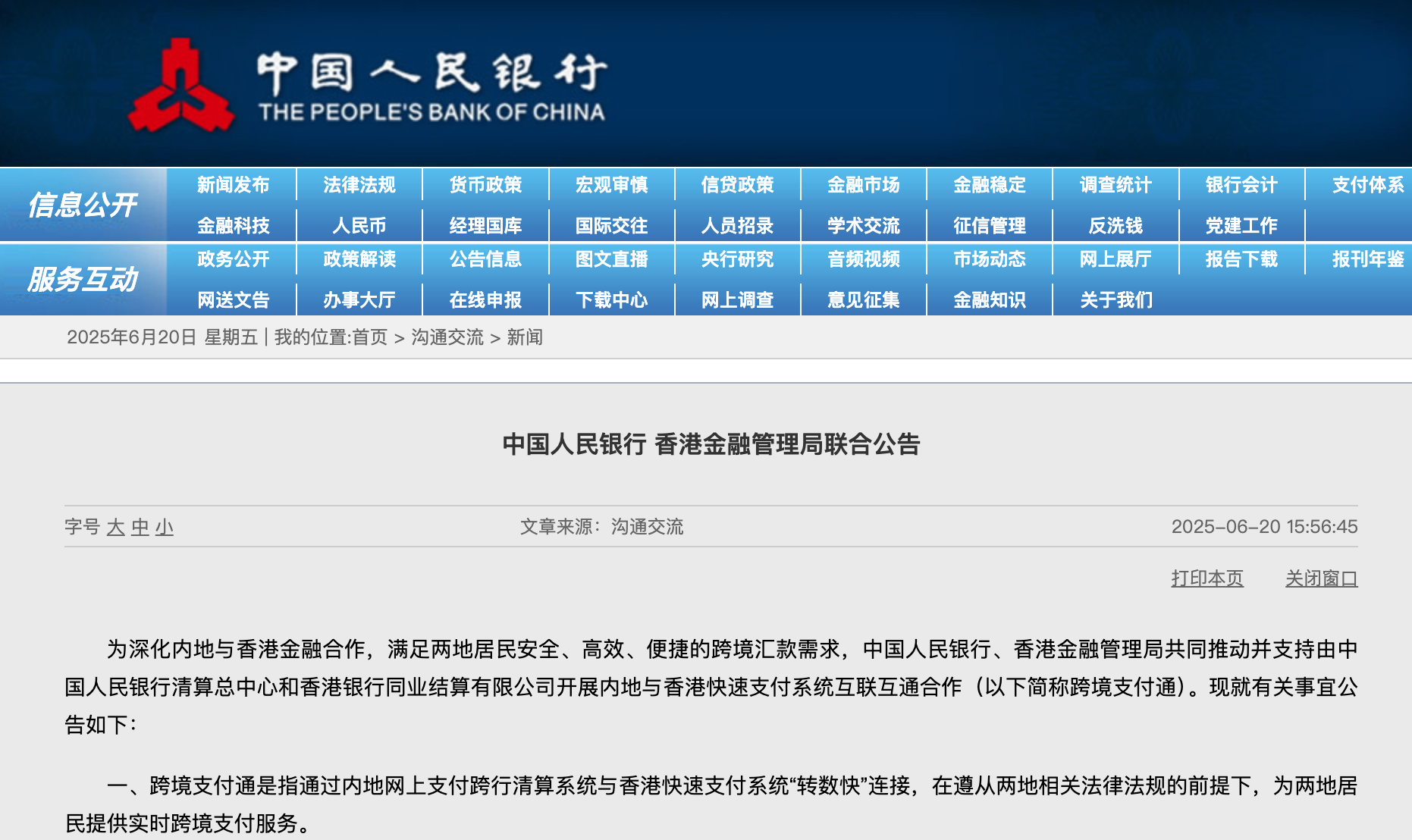Open 央行研究 navigation item
Viewport: 1412px width, 840px height.
point(737,259)
